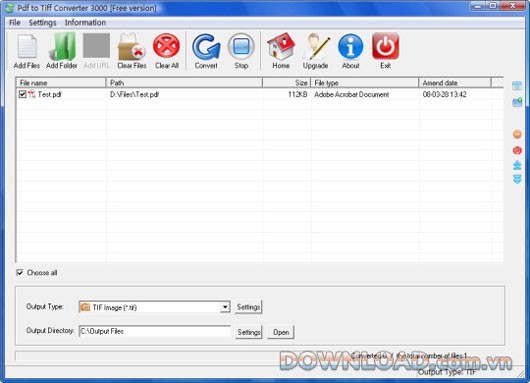530x383 pixels.
Task: Click the PDF file icon beside Test.pdf
Action: click(32, 94)
